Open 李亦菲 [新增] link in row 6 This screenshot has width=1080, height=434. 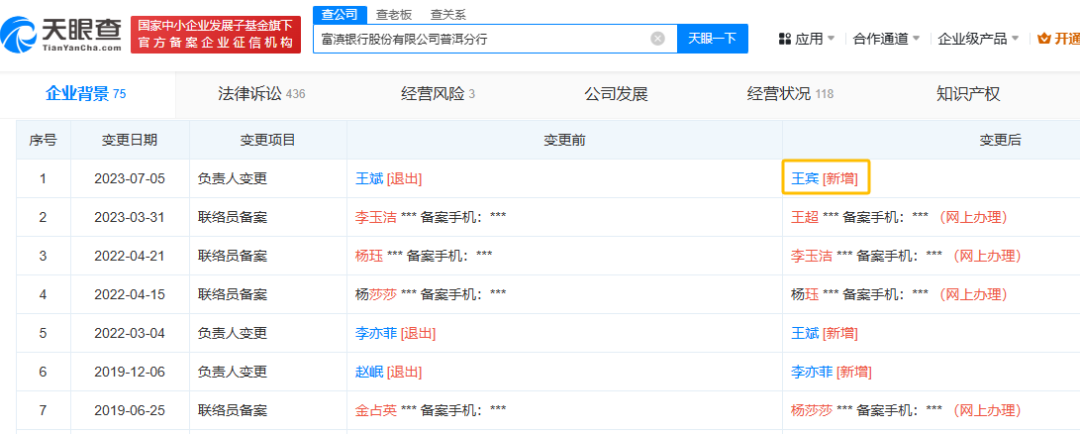tap(831, 372)
